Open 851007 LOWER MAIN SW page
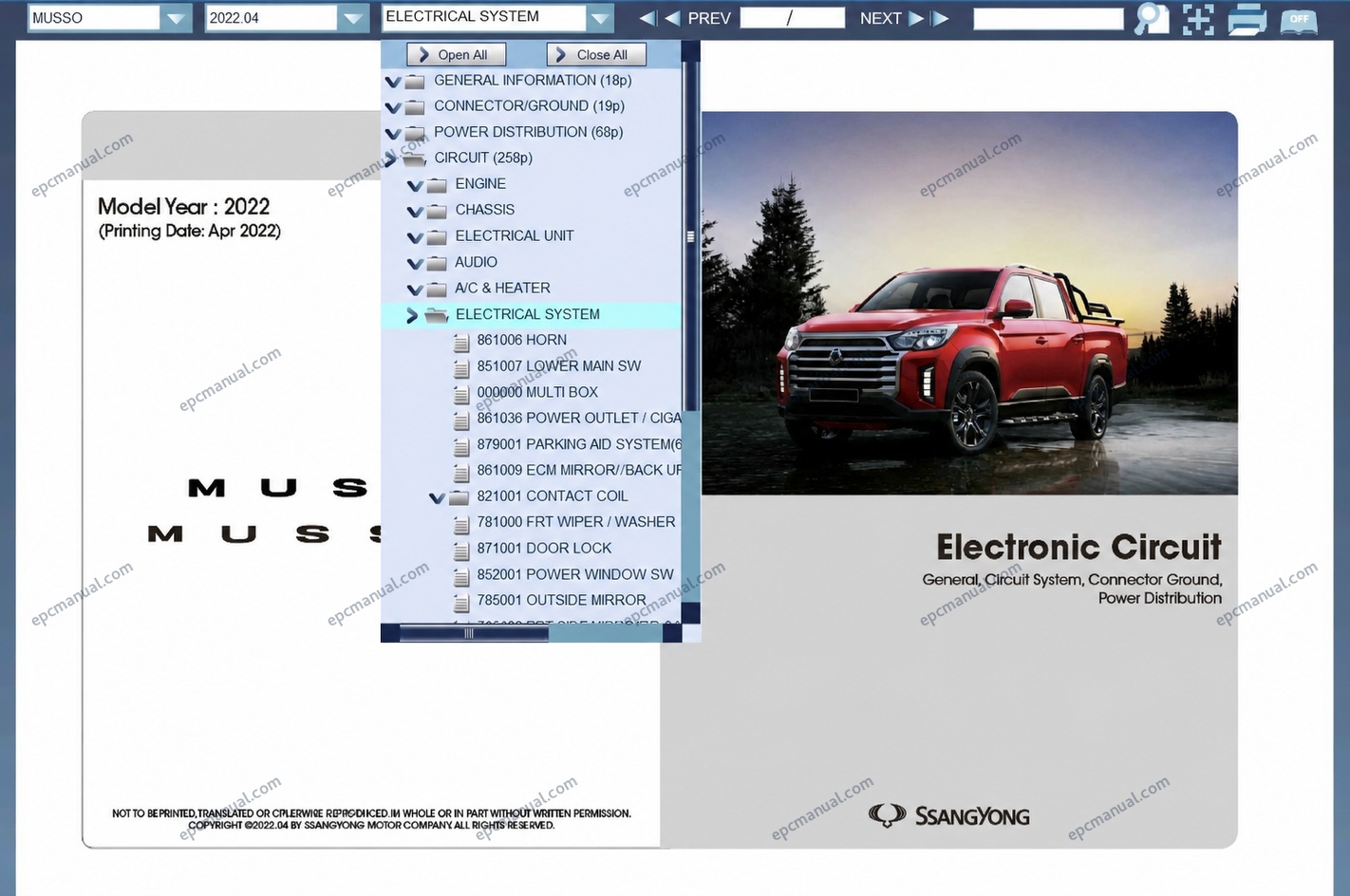1350x896 pixels. [x=558, y=366]
